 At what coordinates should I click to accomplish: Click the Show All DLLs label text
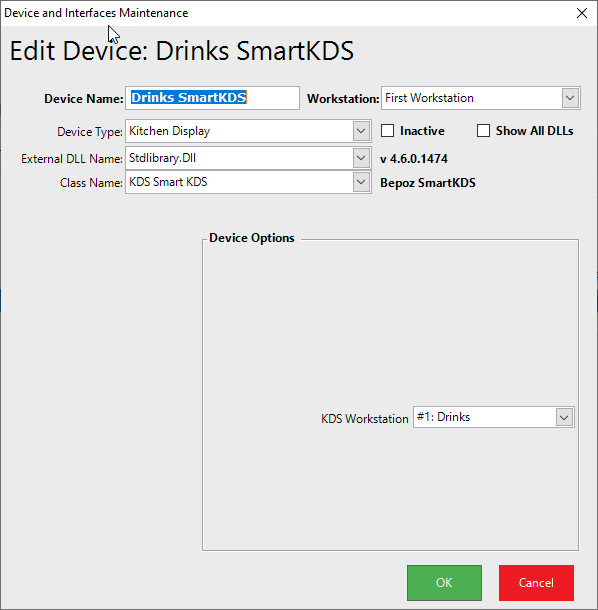click(535, 131)
